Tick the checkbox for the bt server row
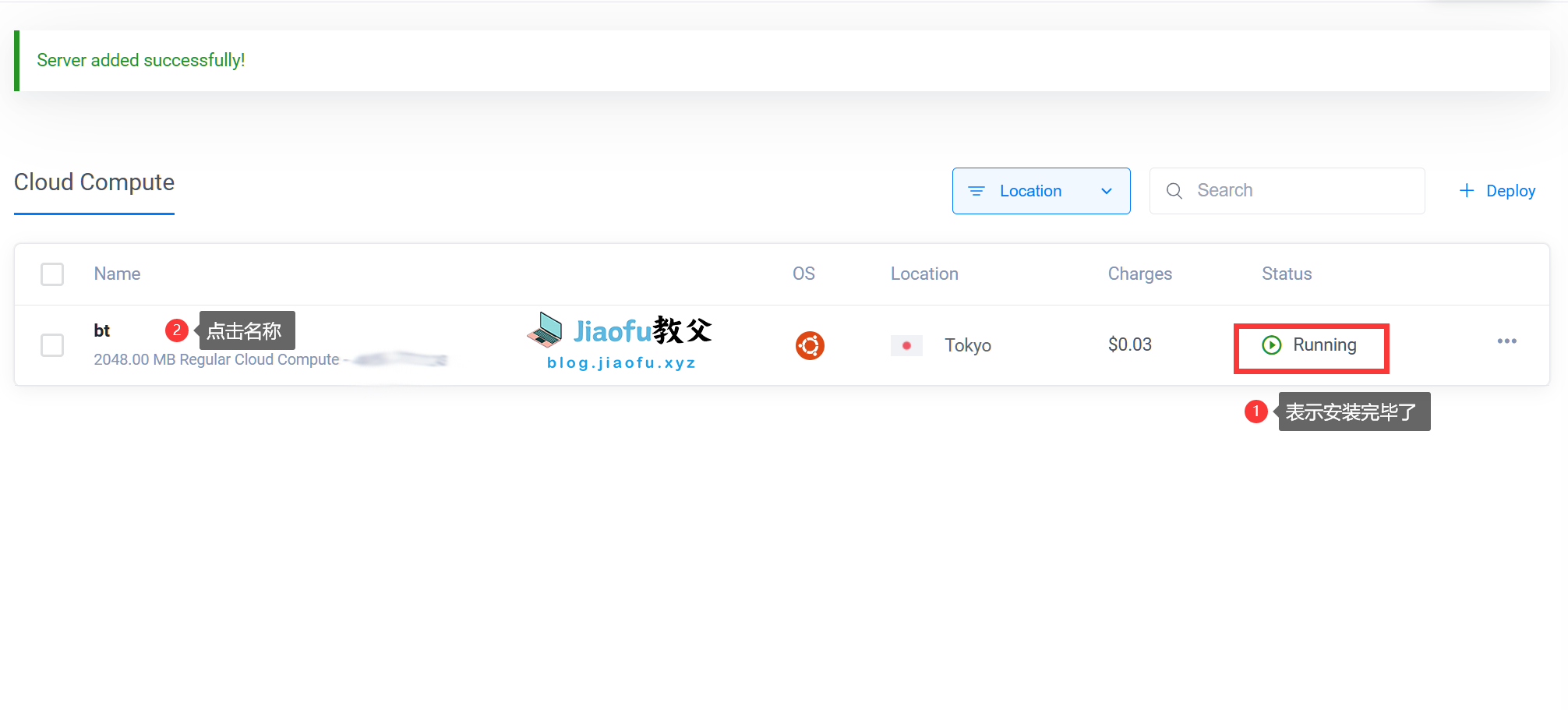This screenshot has width=1568, height=710. 52,345
